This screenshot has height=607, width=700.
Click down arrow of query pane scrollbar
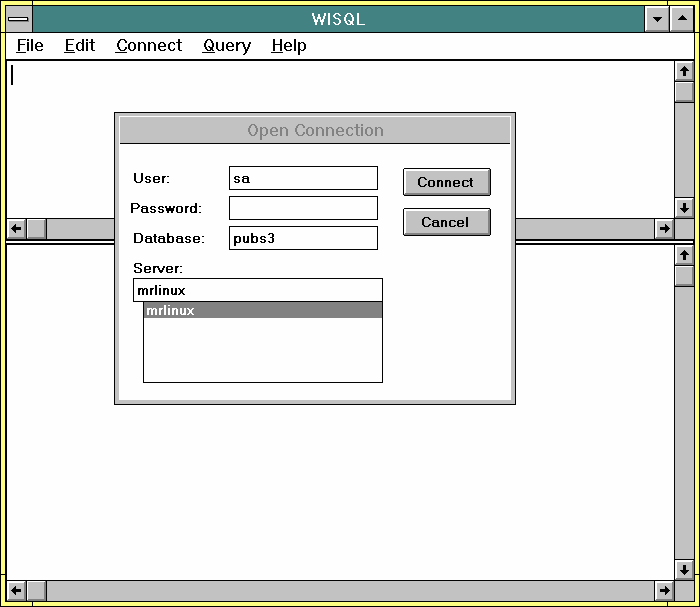coord(684,208)
